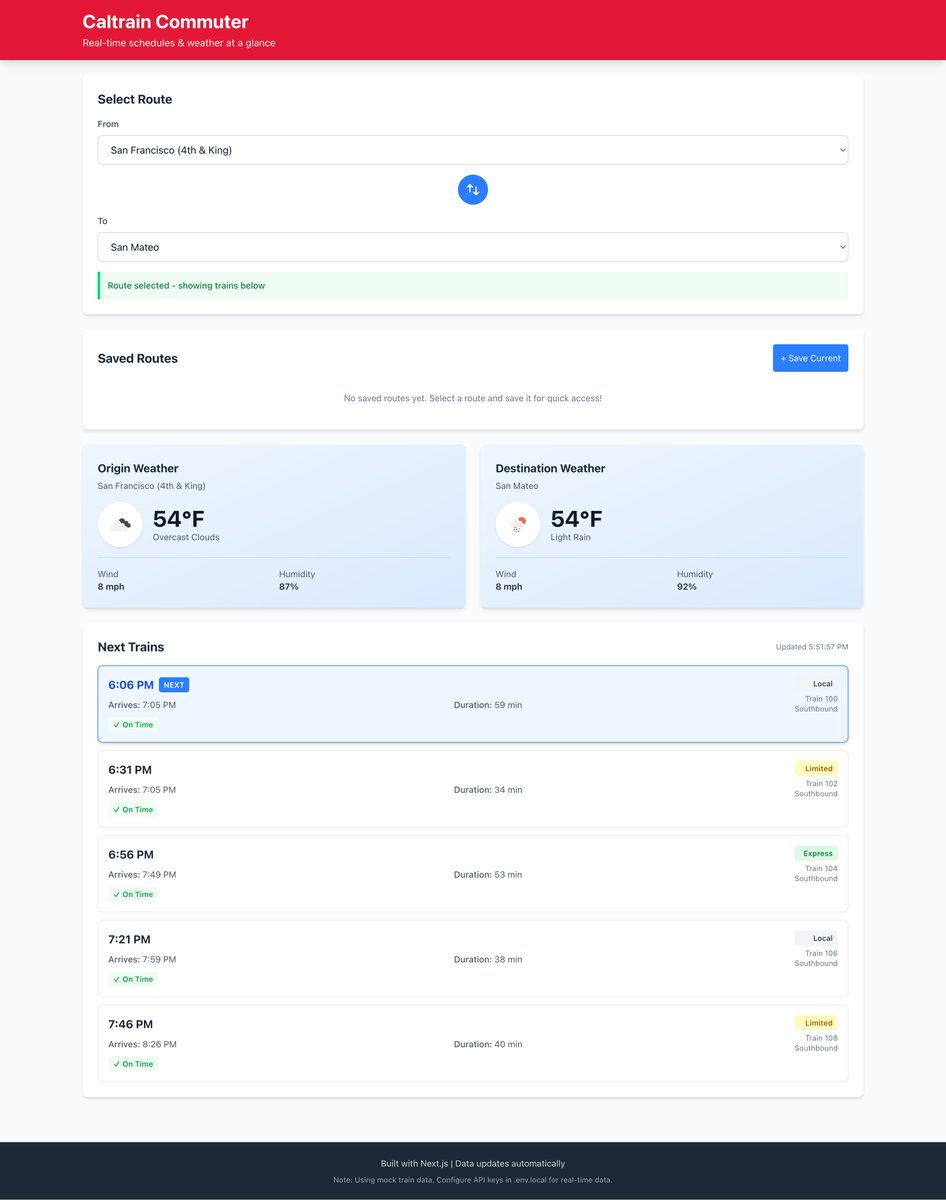This screenshot has width=946, height=1200.
Task: Click the 'Train 104' label
Action: coord(821,869)
